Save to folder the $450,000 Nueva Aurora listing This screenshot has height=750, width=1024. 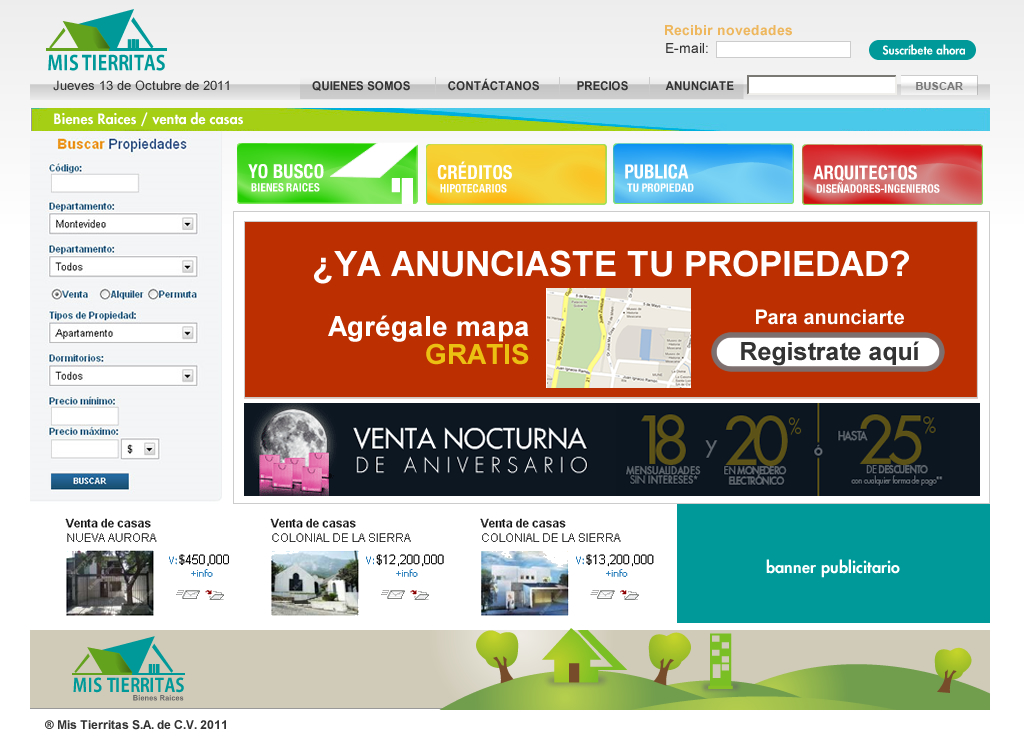(214, 594)
